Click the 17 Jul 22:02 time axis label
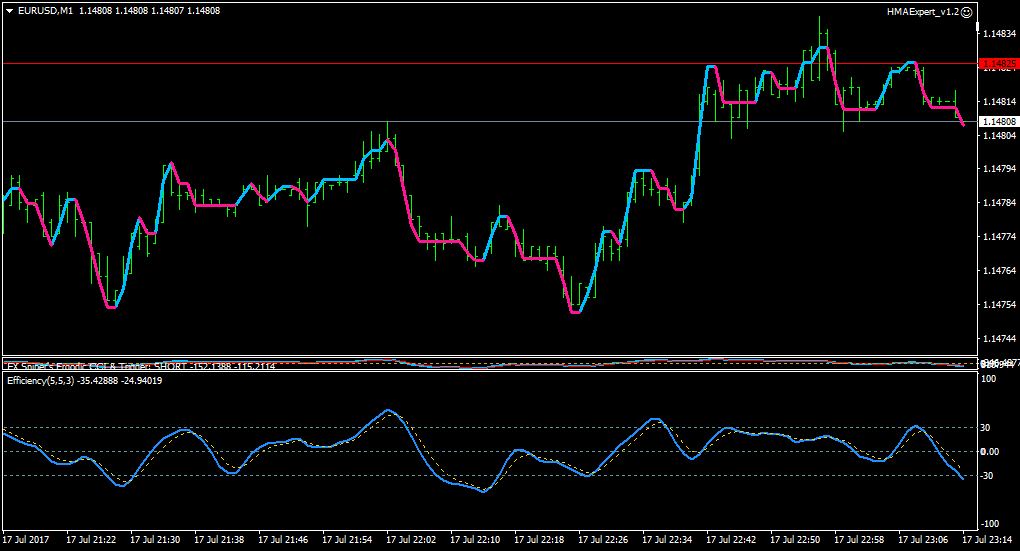The image size is (1020, 551). [x=411, y=539]
